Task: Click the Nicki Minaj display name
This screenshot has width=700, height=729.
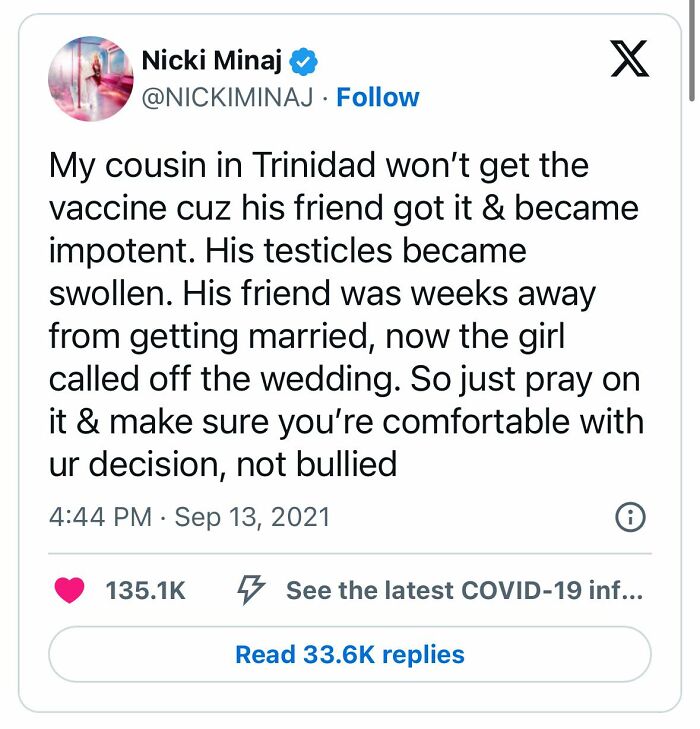Action: click(x=214, y=60)
